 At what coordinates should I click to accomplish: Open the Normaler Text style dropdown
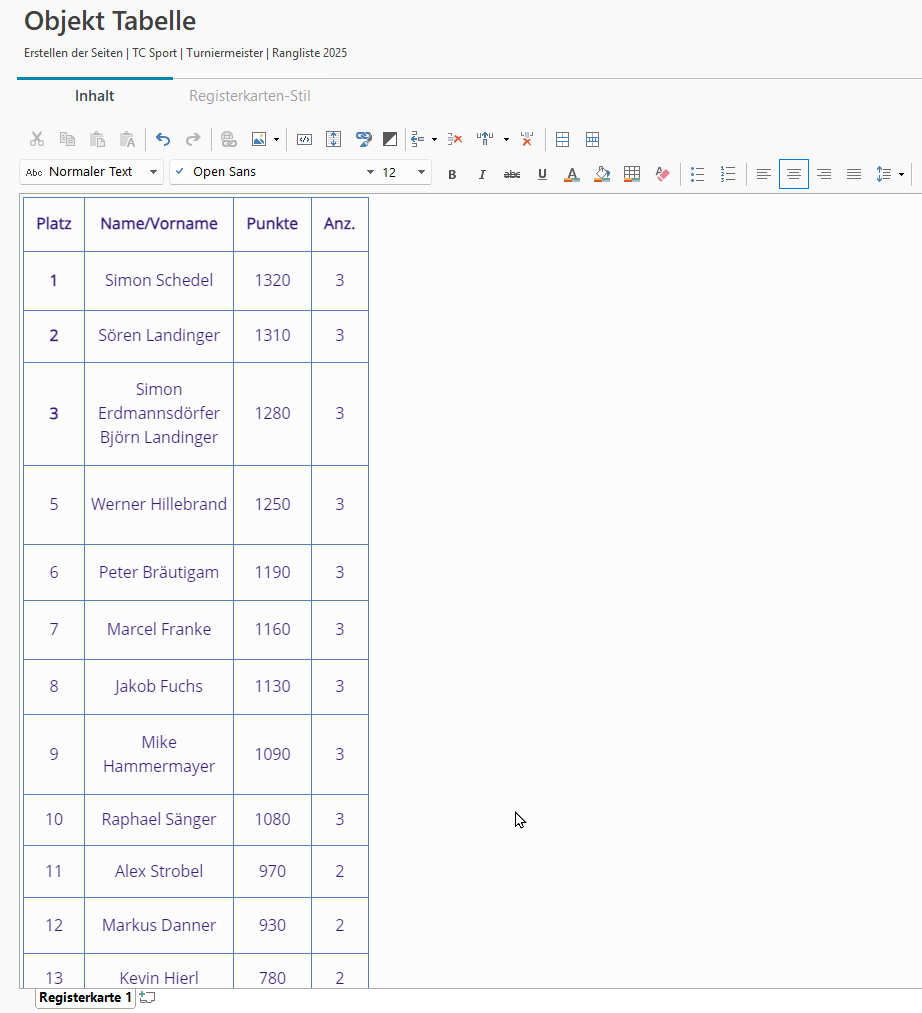(91, 172)
